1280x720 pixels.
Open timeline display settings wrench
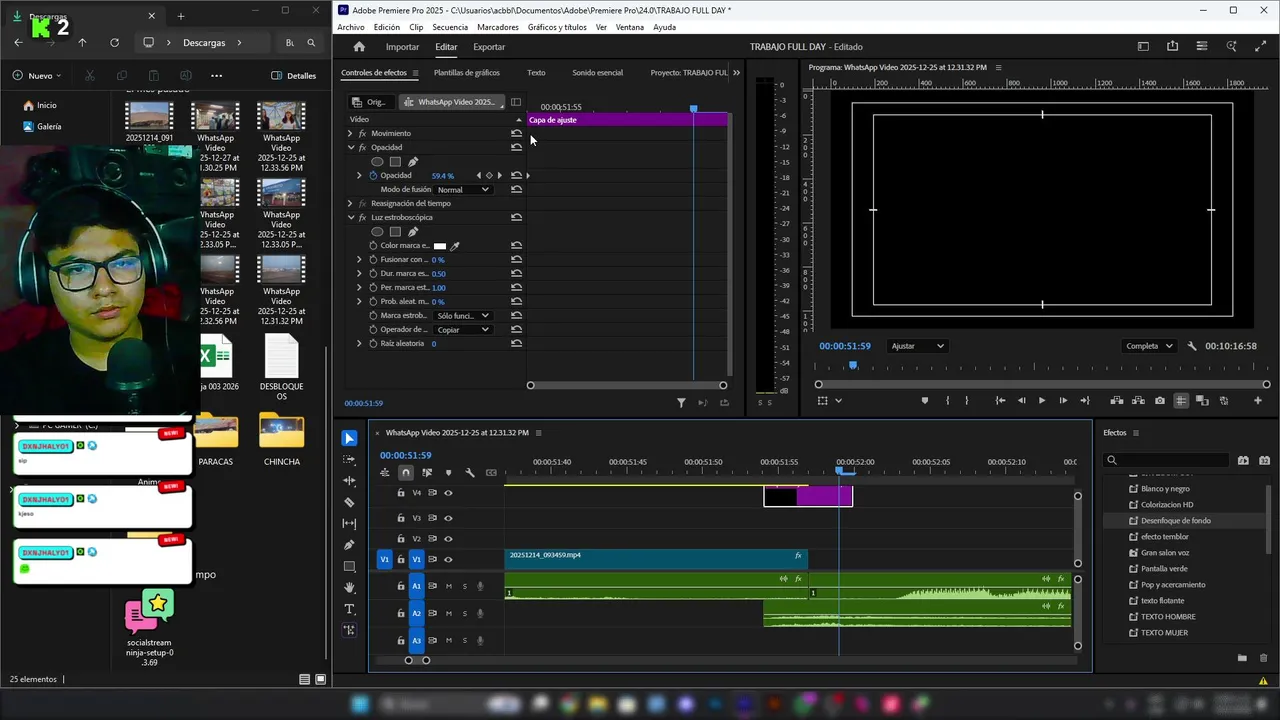coord(470,473)
